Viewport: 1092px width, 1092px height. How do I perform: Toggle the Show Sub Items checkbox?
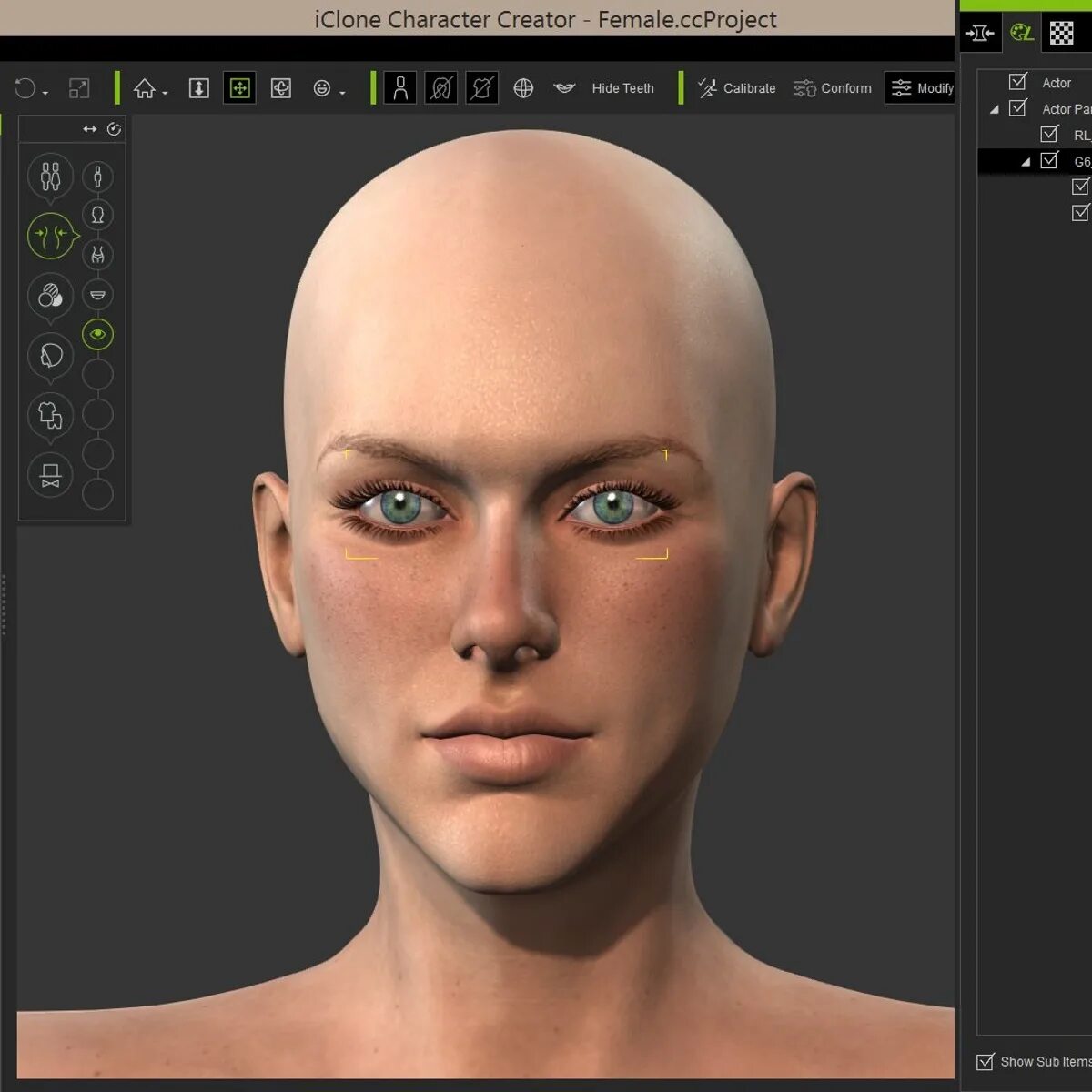click(x=986, y=1061)
